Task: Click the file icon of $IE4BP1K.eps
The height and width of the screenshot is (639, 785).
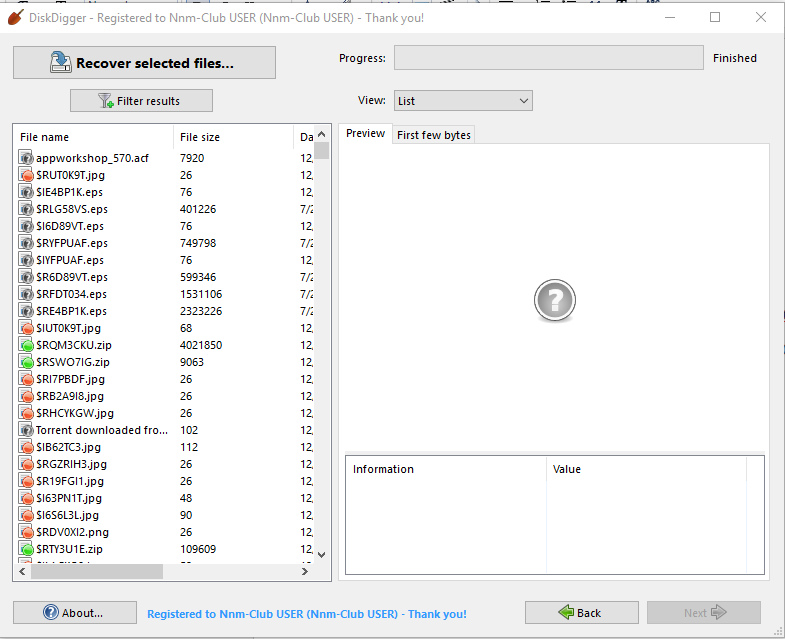Action: [26, 192]
